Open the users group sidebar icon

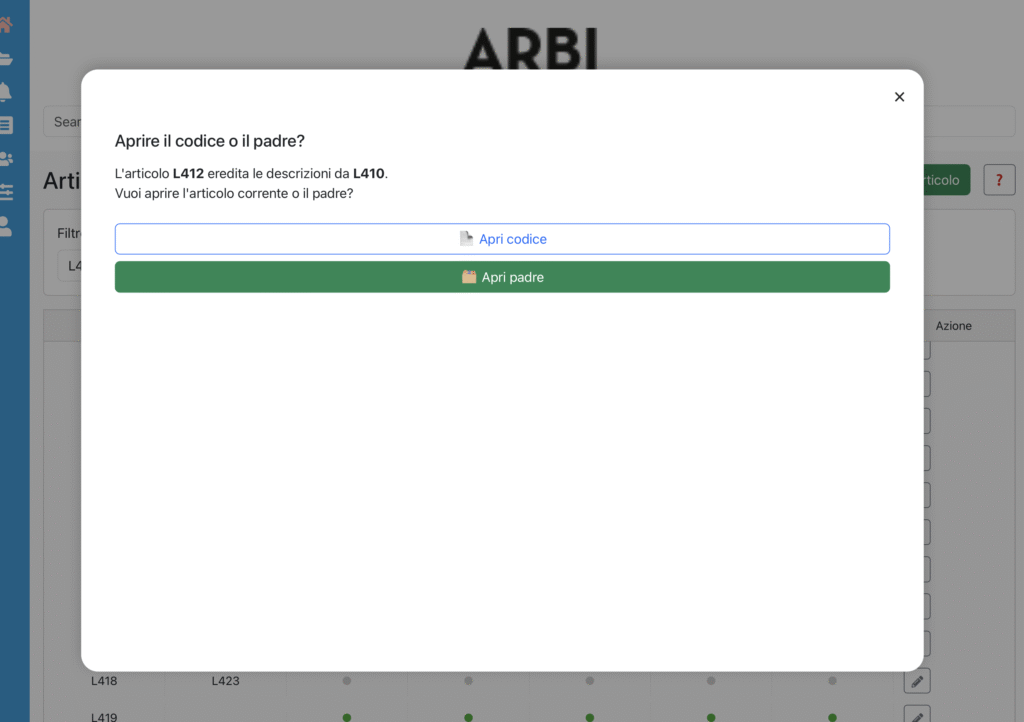(5, 158)
